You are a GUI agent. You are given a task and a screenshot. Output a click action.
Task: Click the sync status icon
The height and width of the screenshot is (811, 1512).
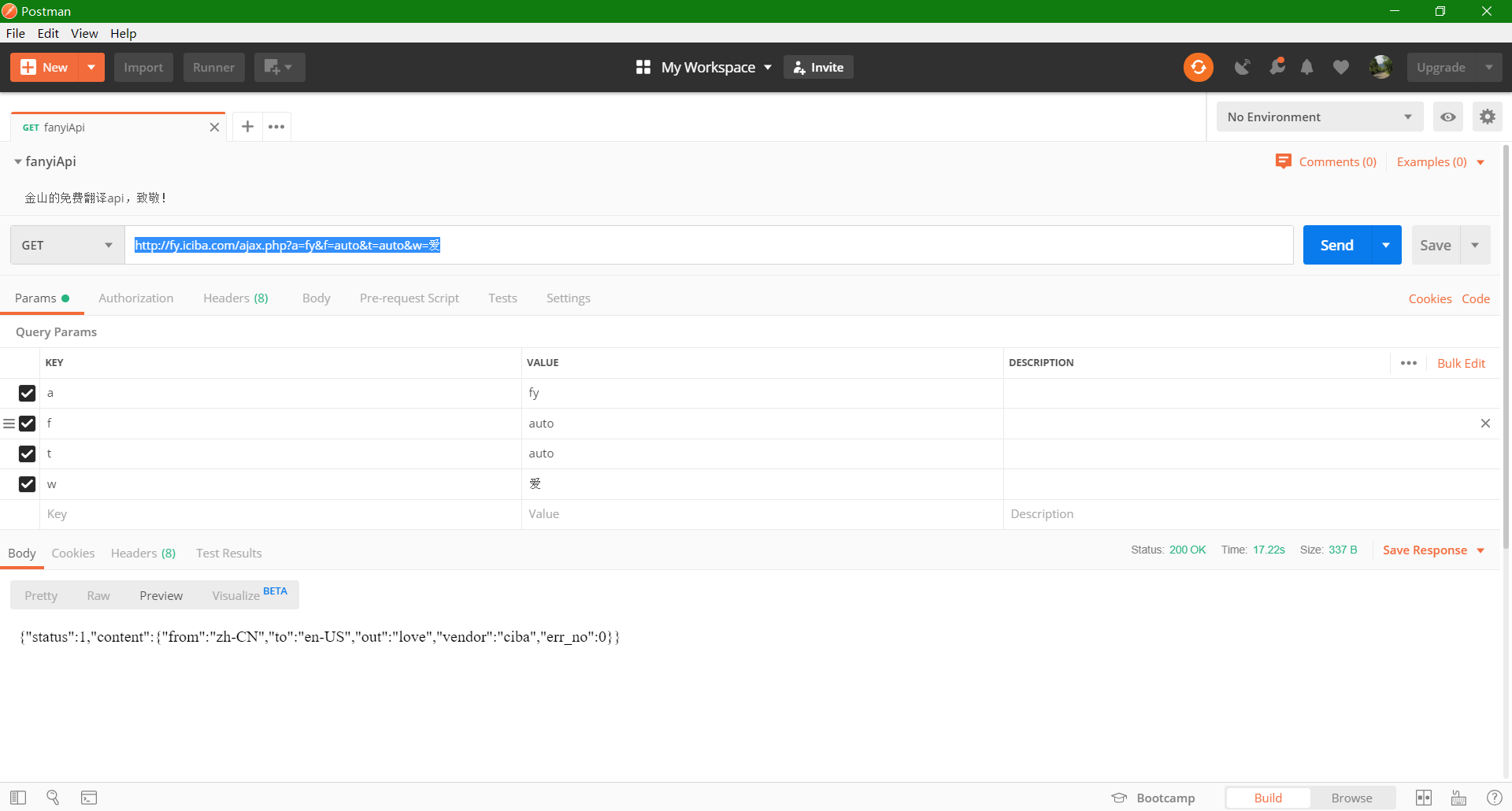click(1198, 67)
